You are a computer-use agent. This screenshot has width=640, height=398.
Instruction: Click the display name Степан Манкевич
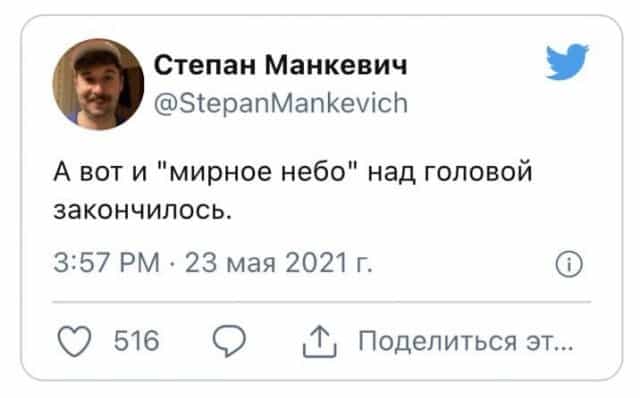[281, 65]
